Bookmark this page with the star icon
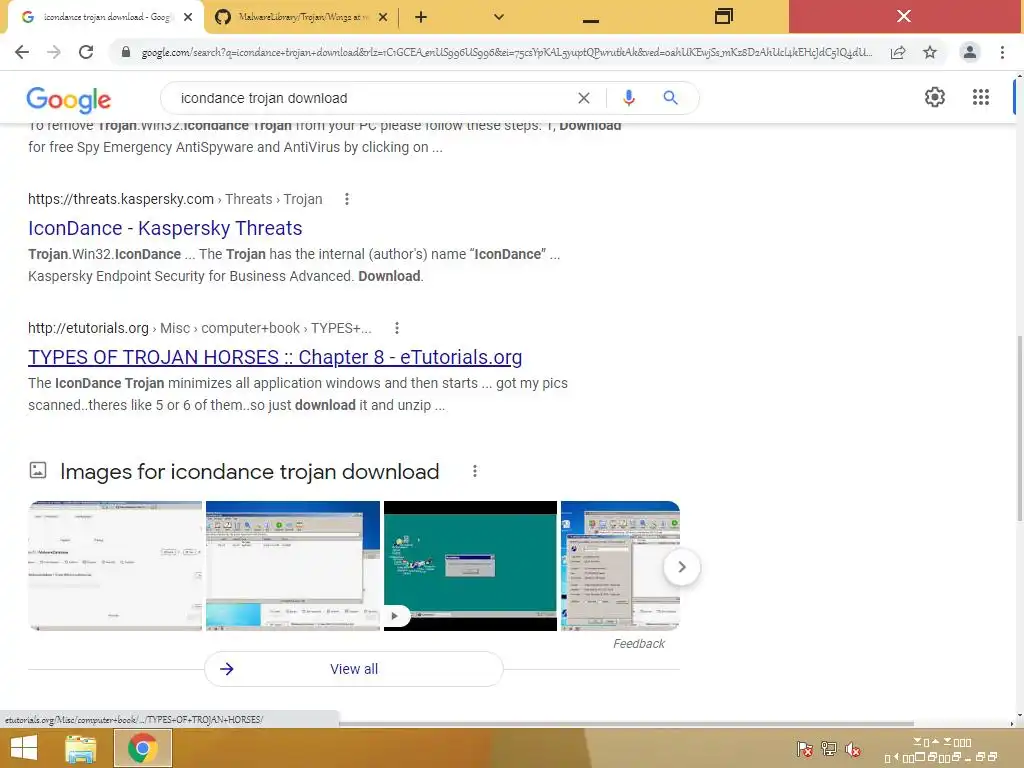 (x=930, y=52)
